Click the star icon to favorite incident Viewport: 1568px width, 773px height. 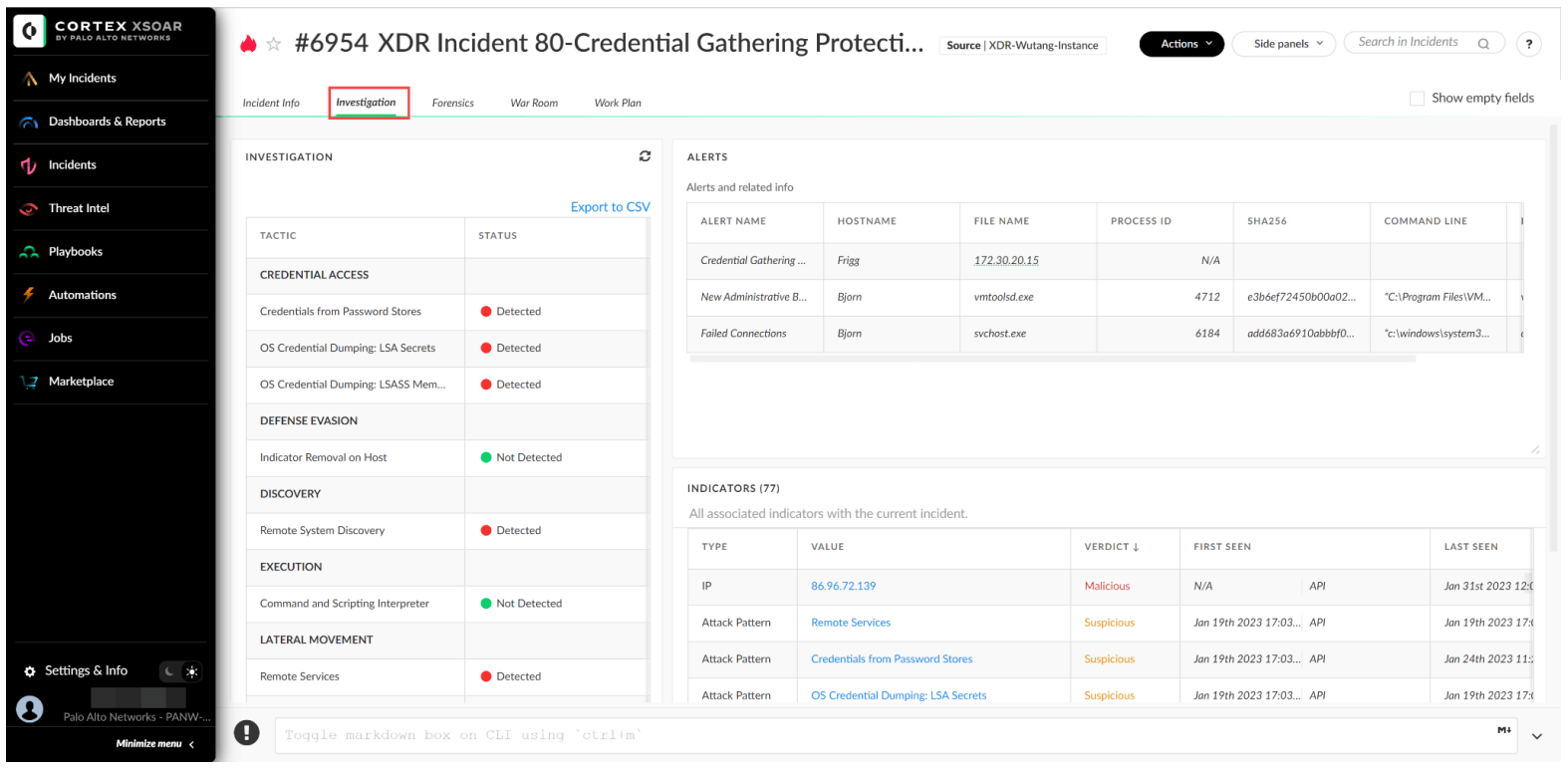coord(274,44)
